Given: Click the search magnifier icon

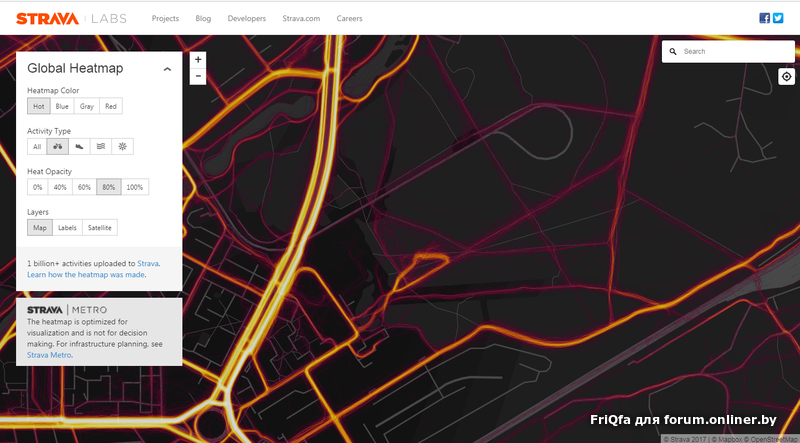Looking at the screenshot, I should 673,52.
